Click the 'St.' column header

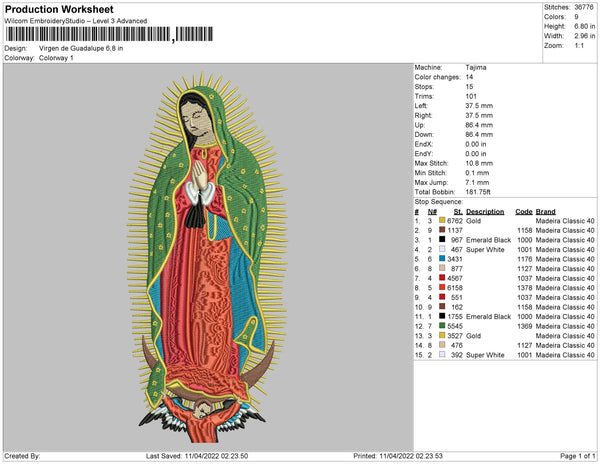(458, 212)
